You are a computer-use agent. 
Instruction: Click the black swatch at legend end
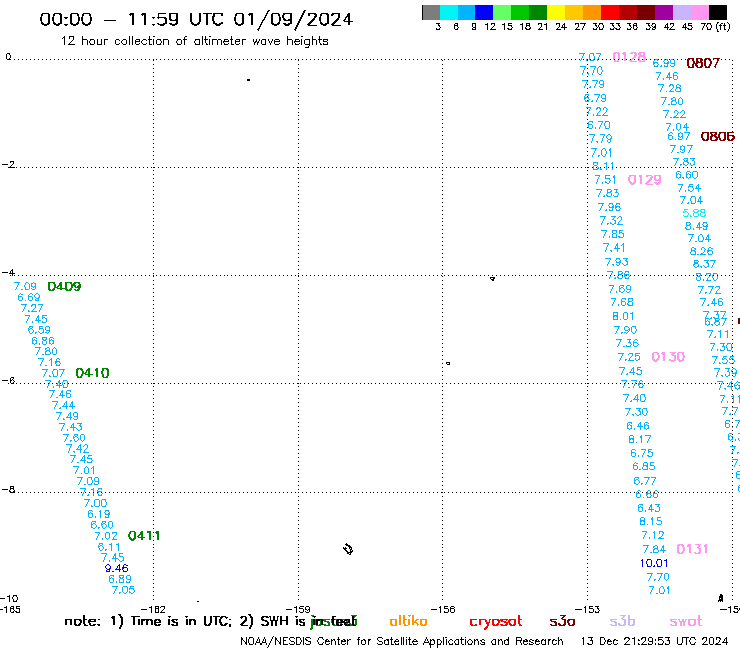718,12
